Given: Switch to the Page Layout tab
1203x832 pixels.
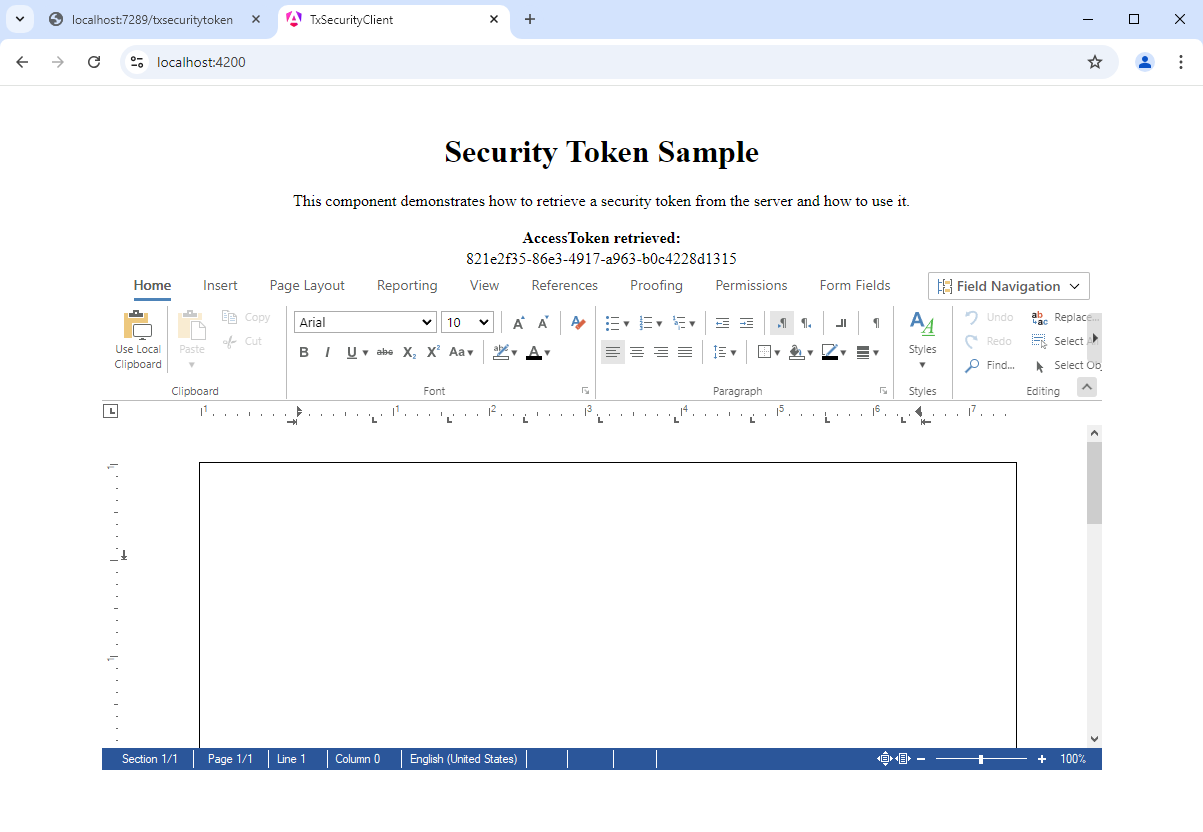Looking at the screenshot, I should pos(307,285).
